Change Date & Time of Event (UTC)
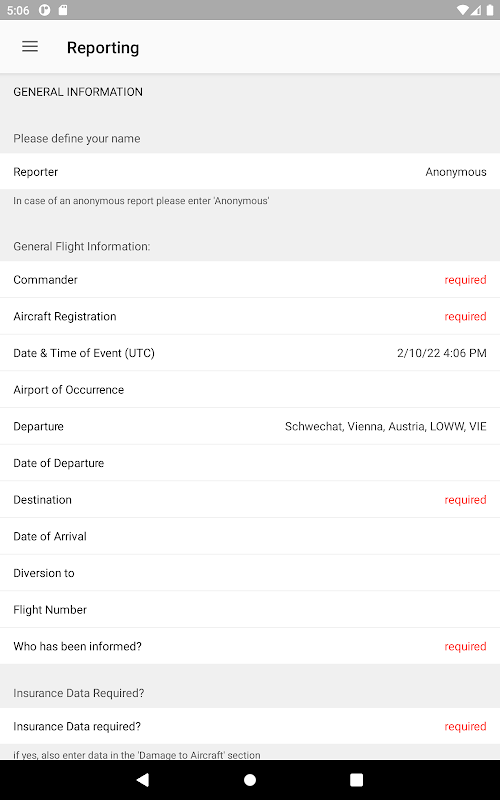 tap(250, 353)
